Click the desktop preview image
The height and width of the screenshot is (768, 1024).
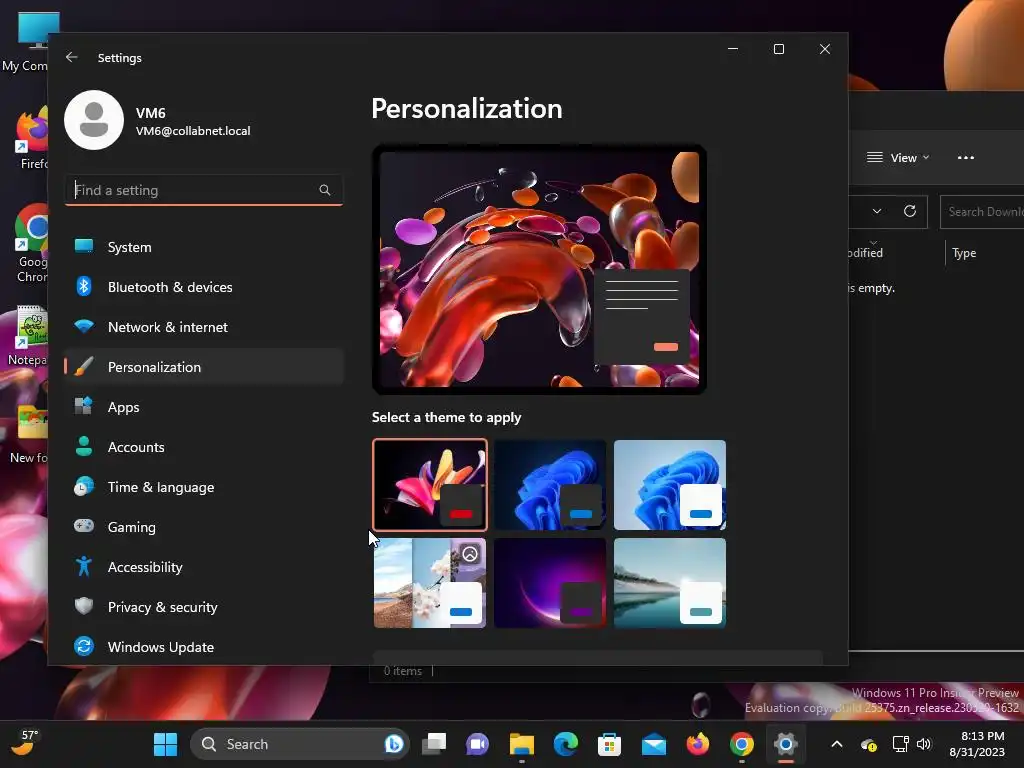[x=539, y=269]
